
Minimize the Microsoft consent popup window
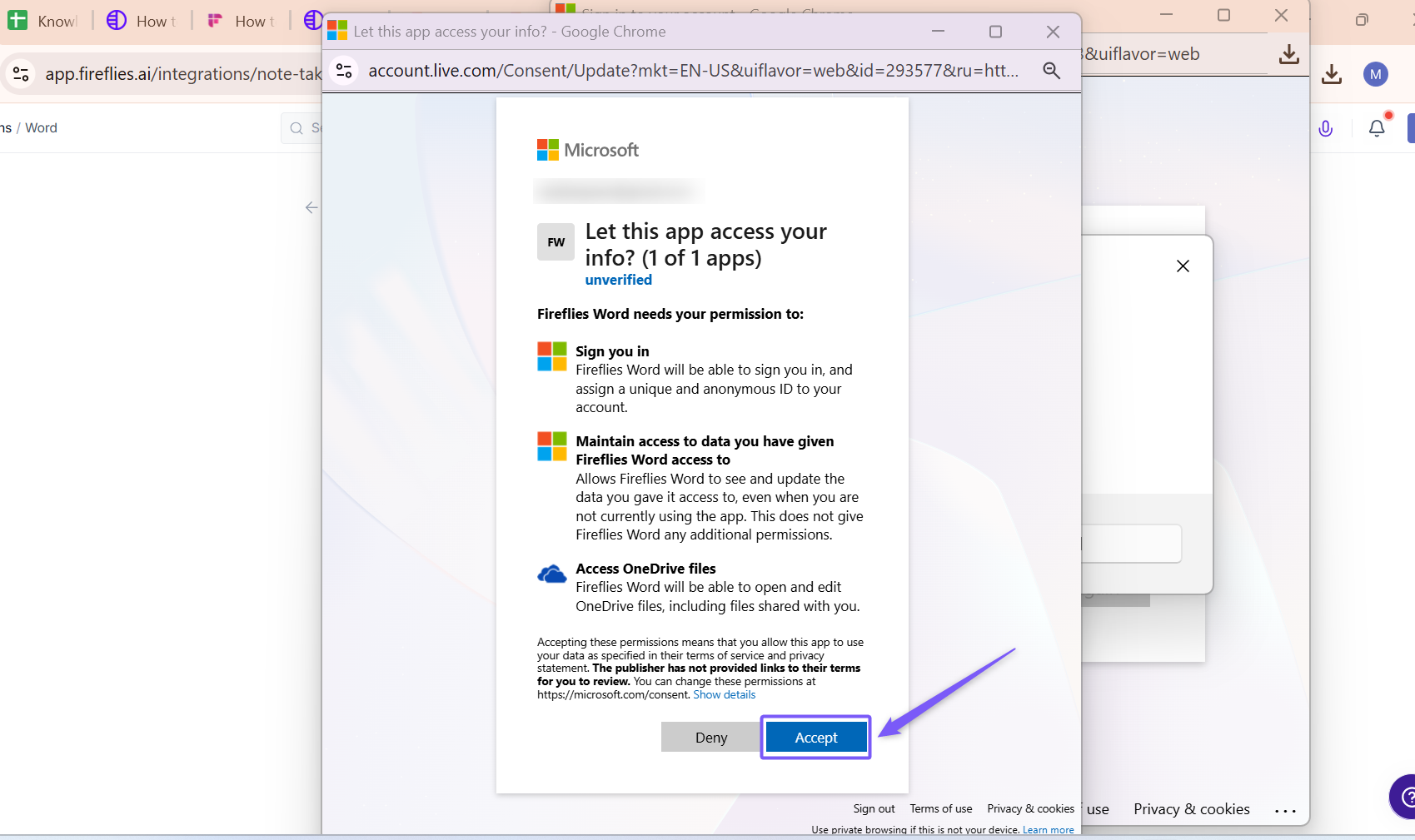[x=938, y=32]
